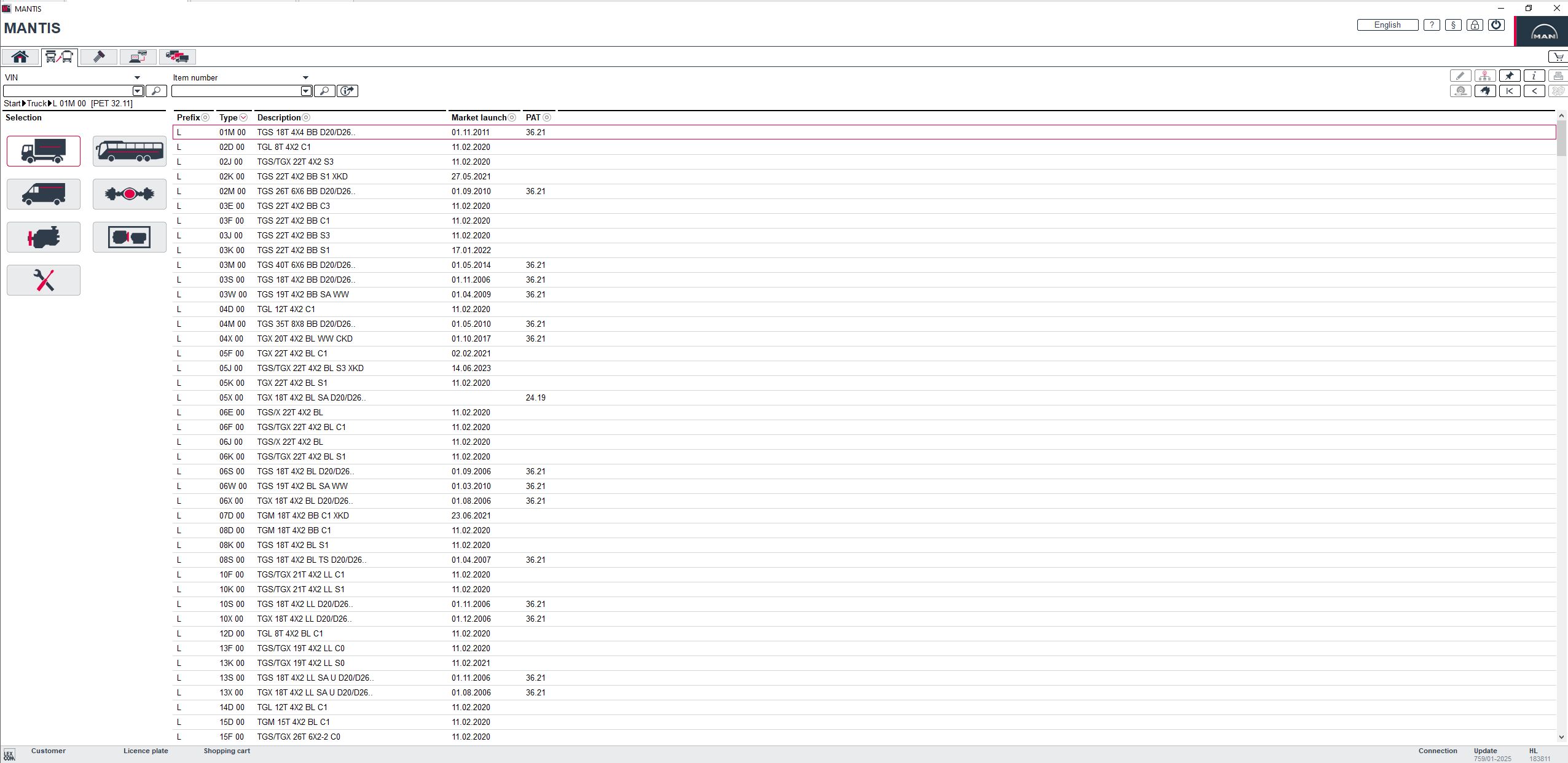Click the pushpin icon

pyautogui.click(x=1510, y=76)
